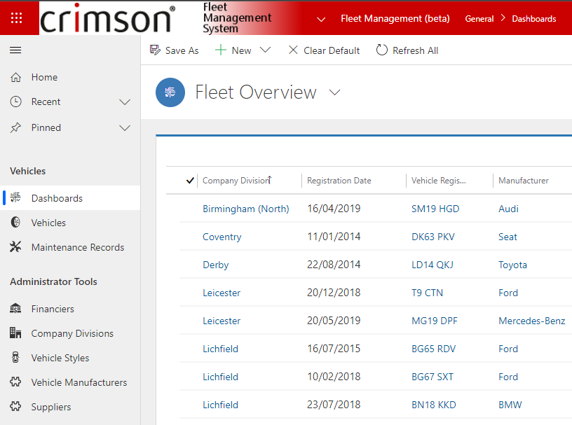Open vehicle registration T9 CTN

point(427,293)
